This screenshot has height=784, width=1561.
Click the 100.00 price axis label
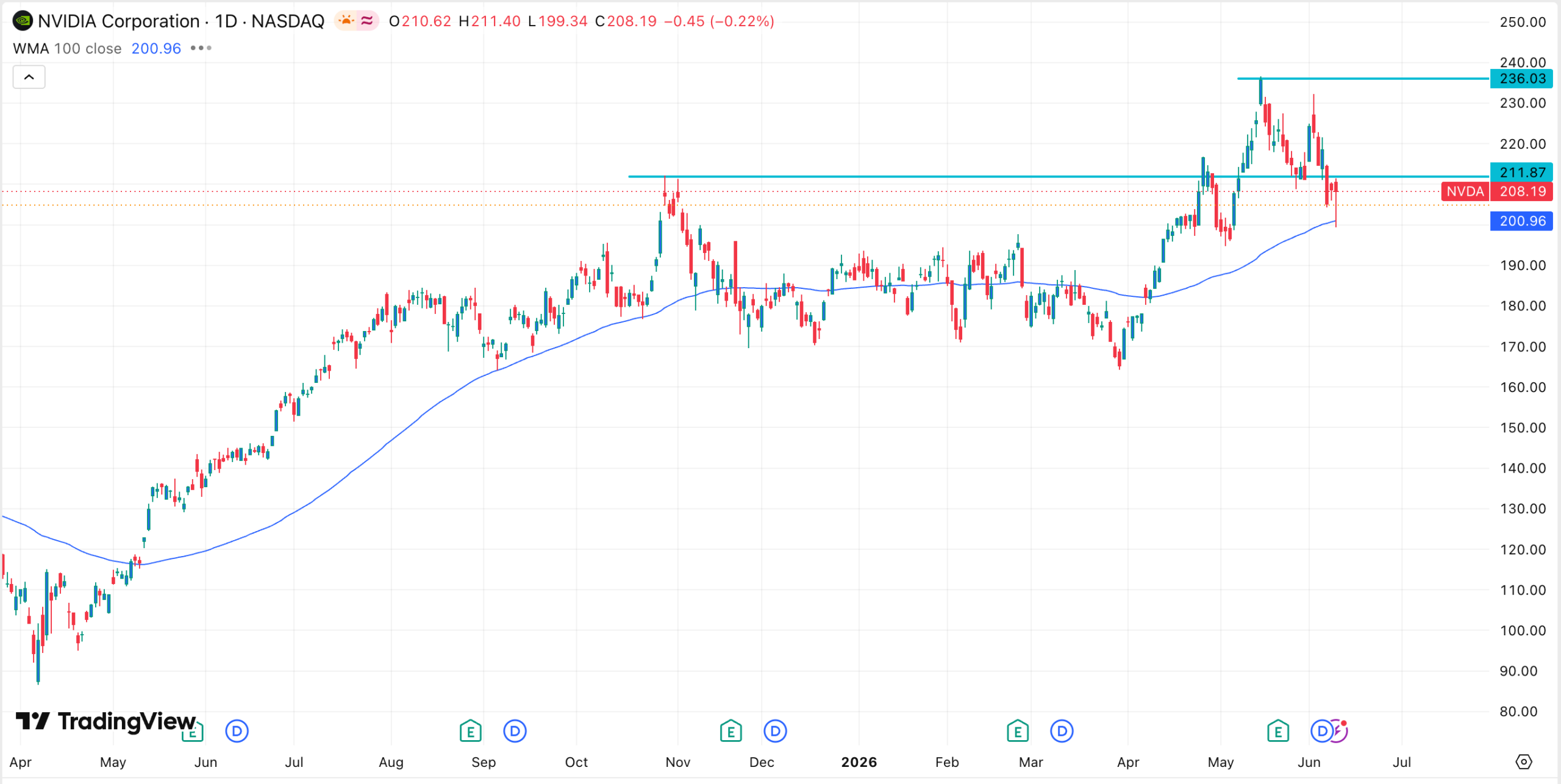point(1523,630)
